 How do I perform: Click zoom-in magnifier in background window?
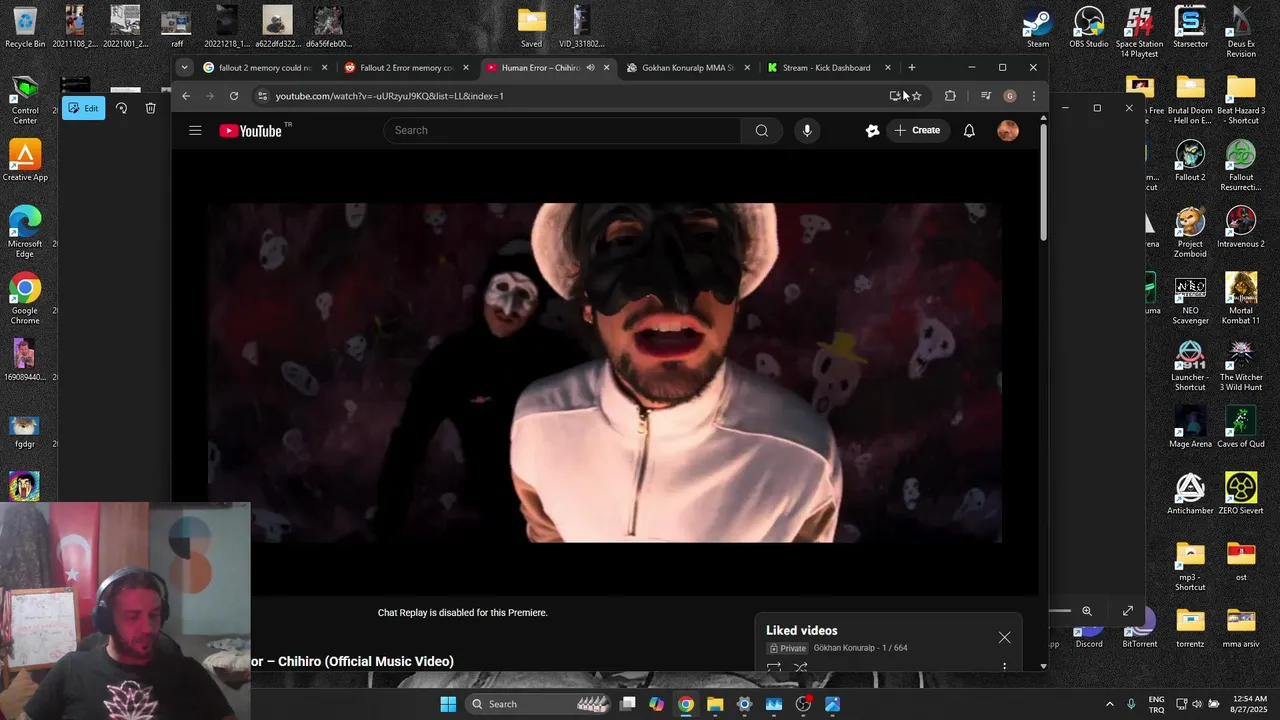(1087, 611)
